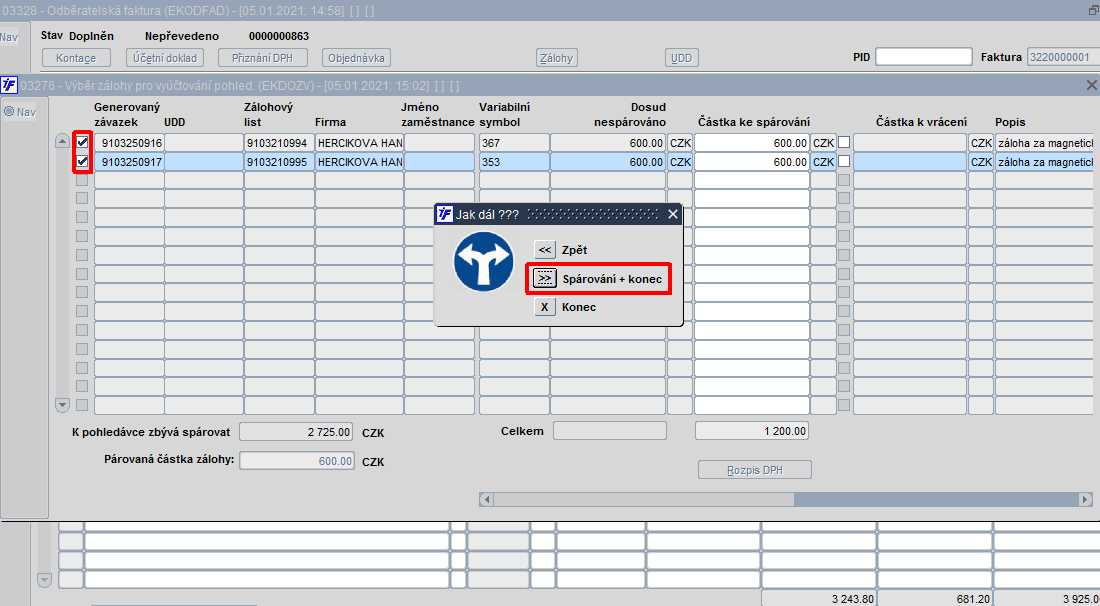Screen dimensions: 1100x606
Task: Close the Výběr zálohy window
Action: [1092, 85]
